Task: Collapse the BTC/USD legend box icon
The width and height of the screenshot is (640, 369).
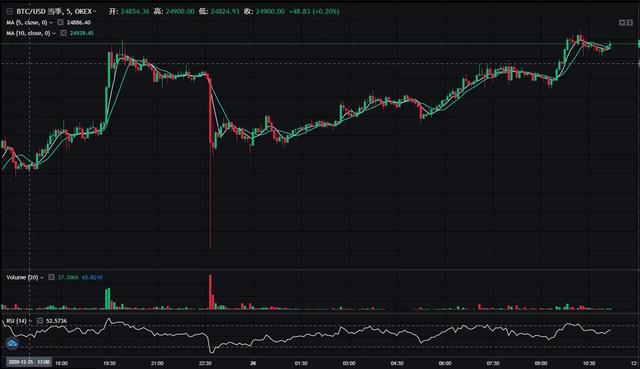Action: (x=9, y=11)
